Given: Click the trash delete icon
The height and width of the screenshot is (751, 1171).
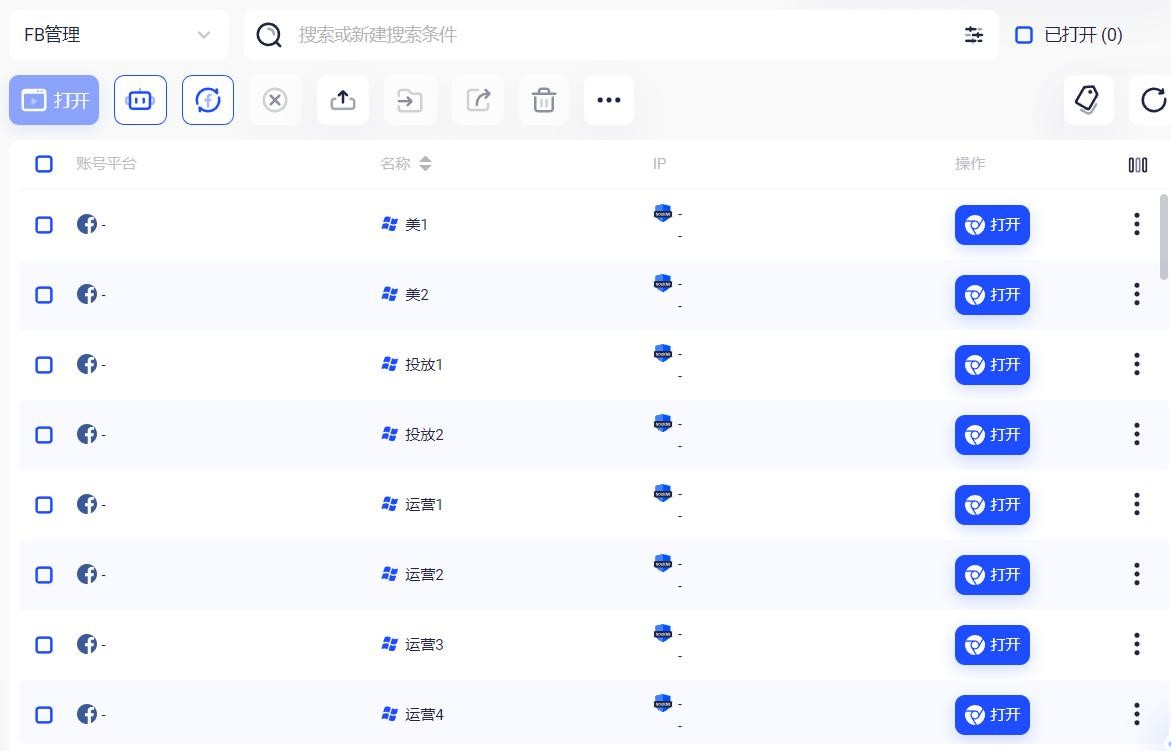Looking at the screenshot, I should tap(544, 100).
